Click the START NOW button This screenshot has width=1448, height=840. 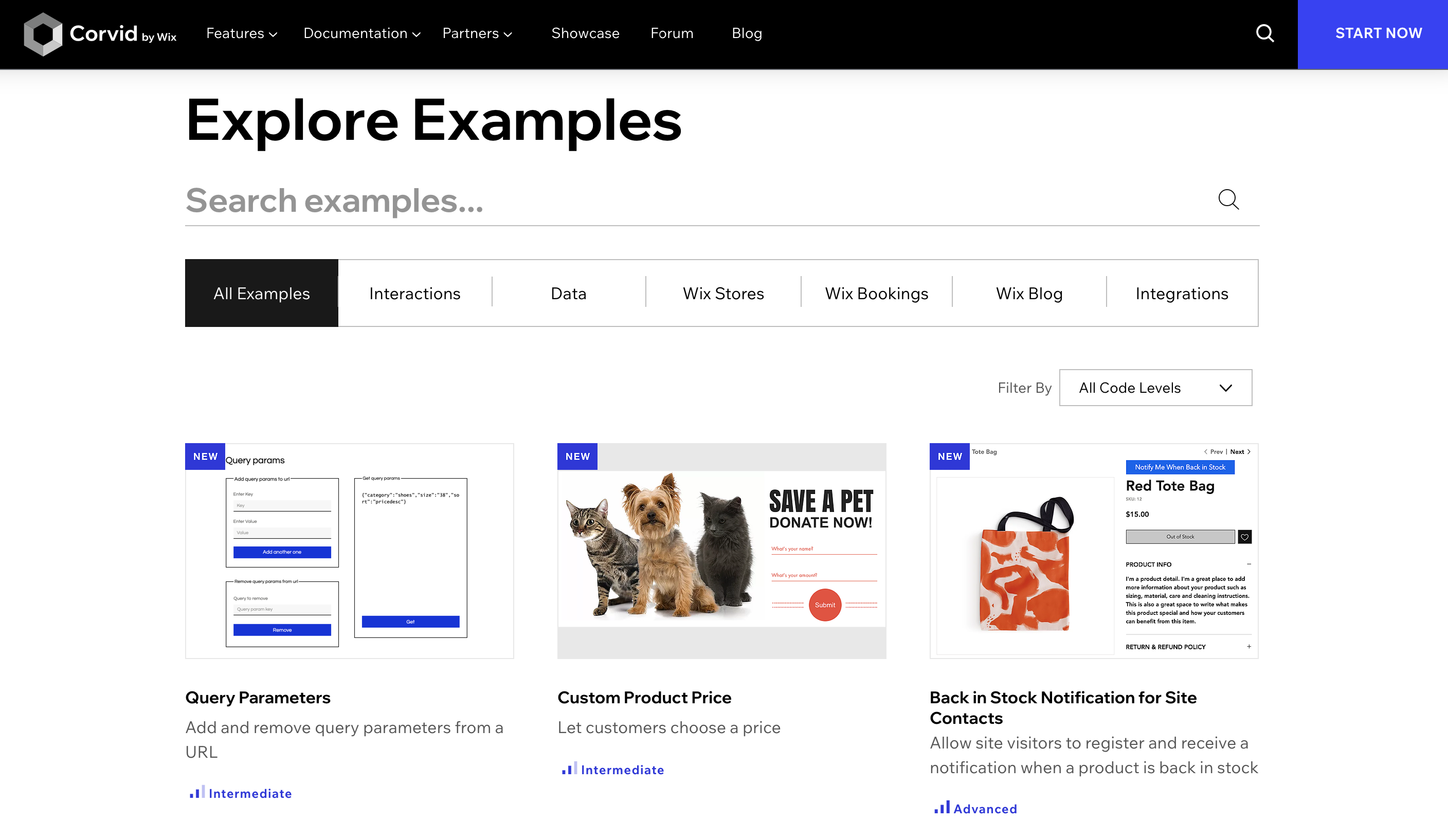click(x=1373, y=34)
